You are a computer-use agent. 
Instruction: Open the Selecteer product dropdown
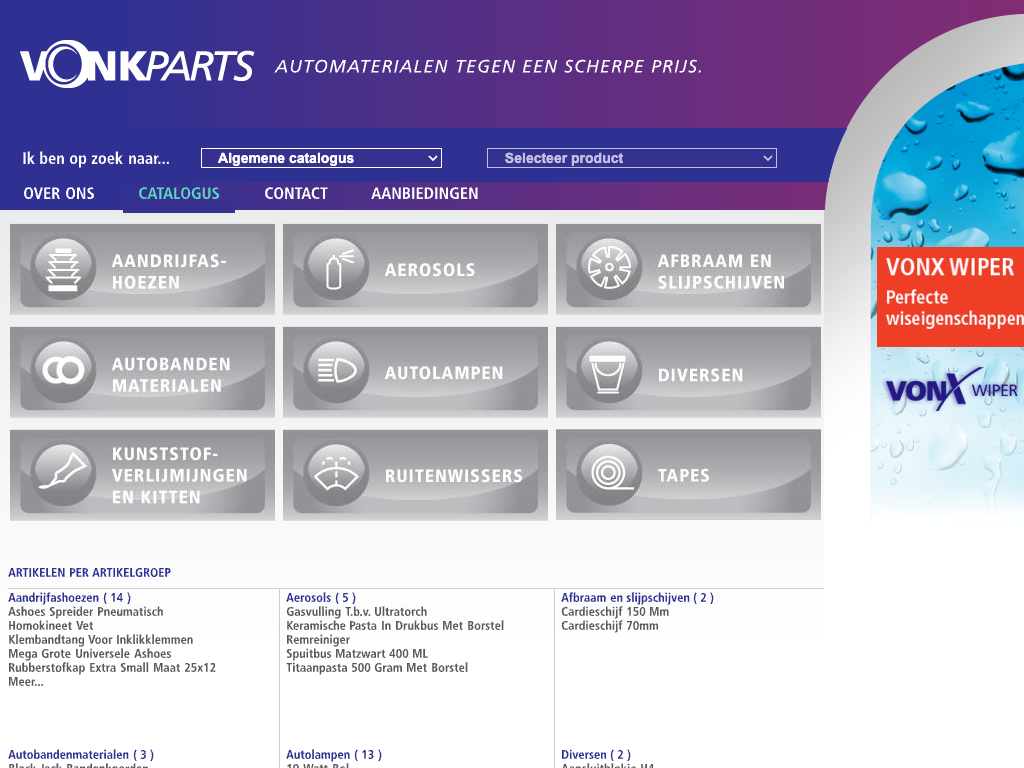click(x=631, y=158)
